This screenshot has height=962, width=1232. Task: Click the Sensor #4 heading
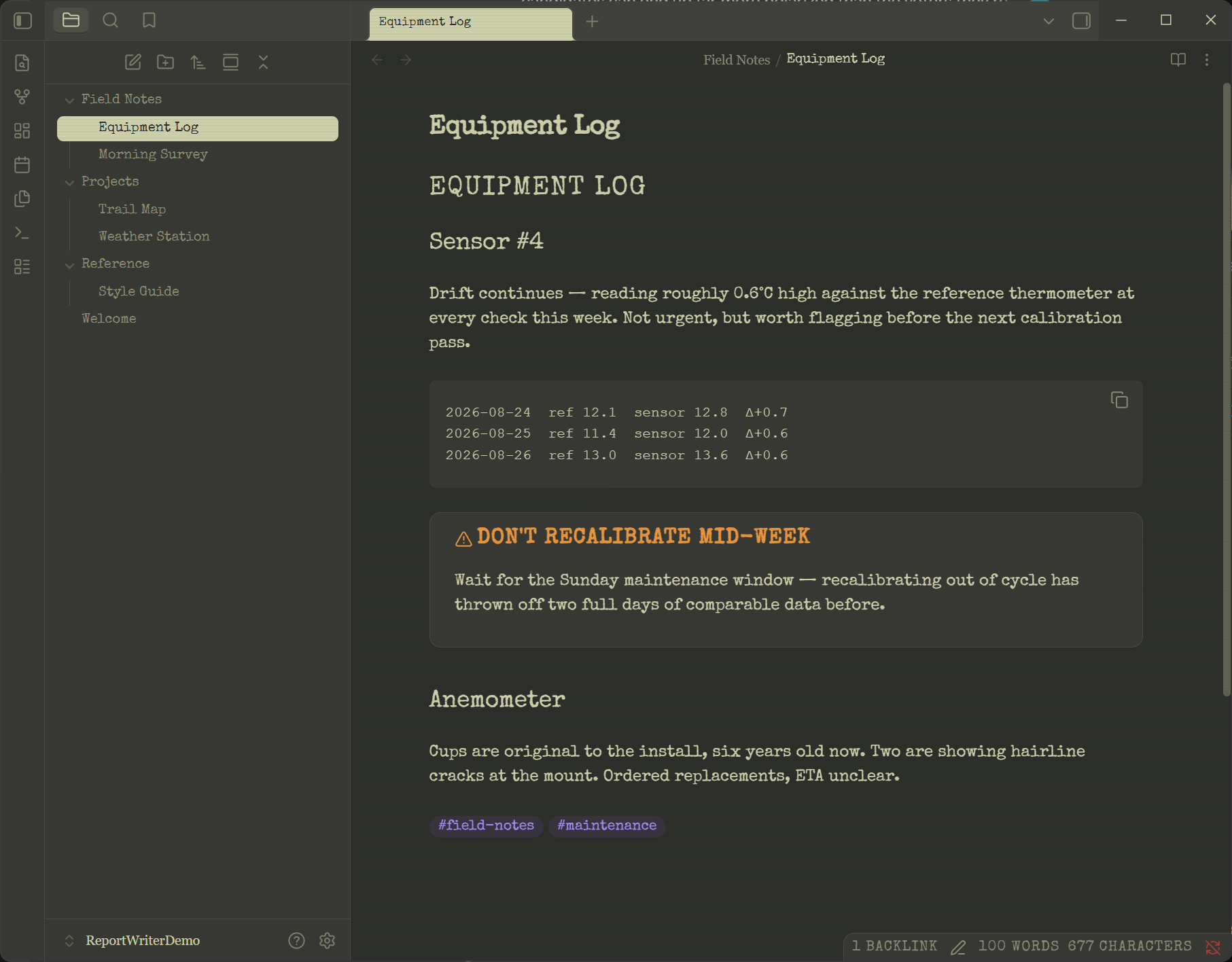(487, 242)
